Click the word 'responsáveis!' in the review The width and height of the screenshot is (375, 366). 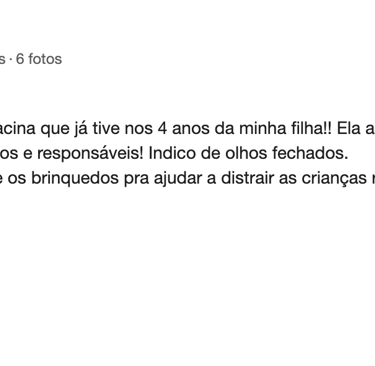[90, 154]
